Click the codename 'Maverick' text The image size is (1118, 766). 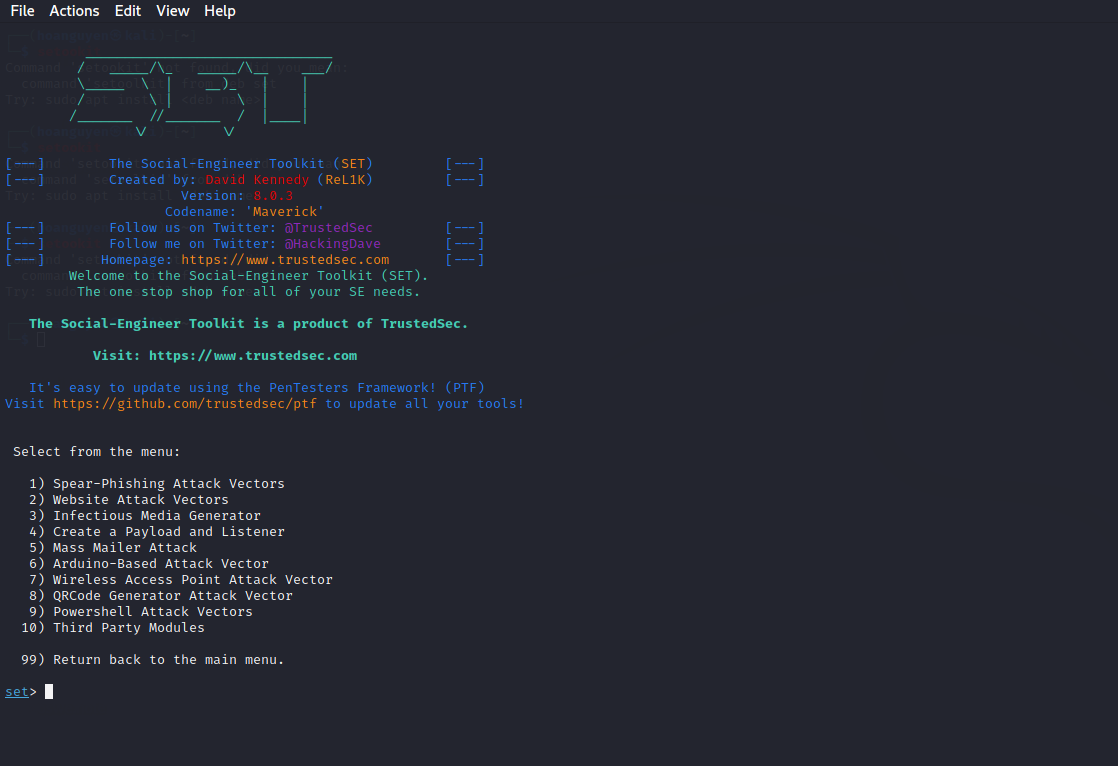click(285, 211)
